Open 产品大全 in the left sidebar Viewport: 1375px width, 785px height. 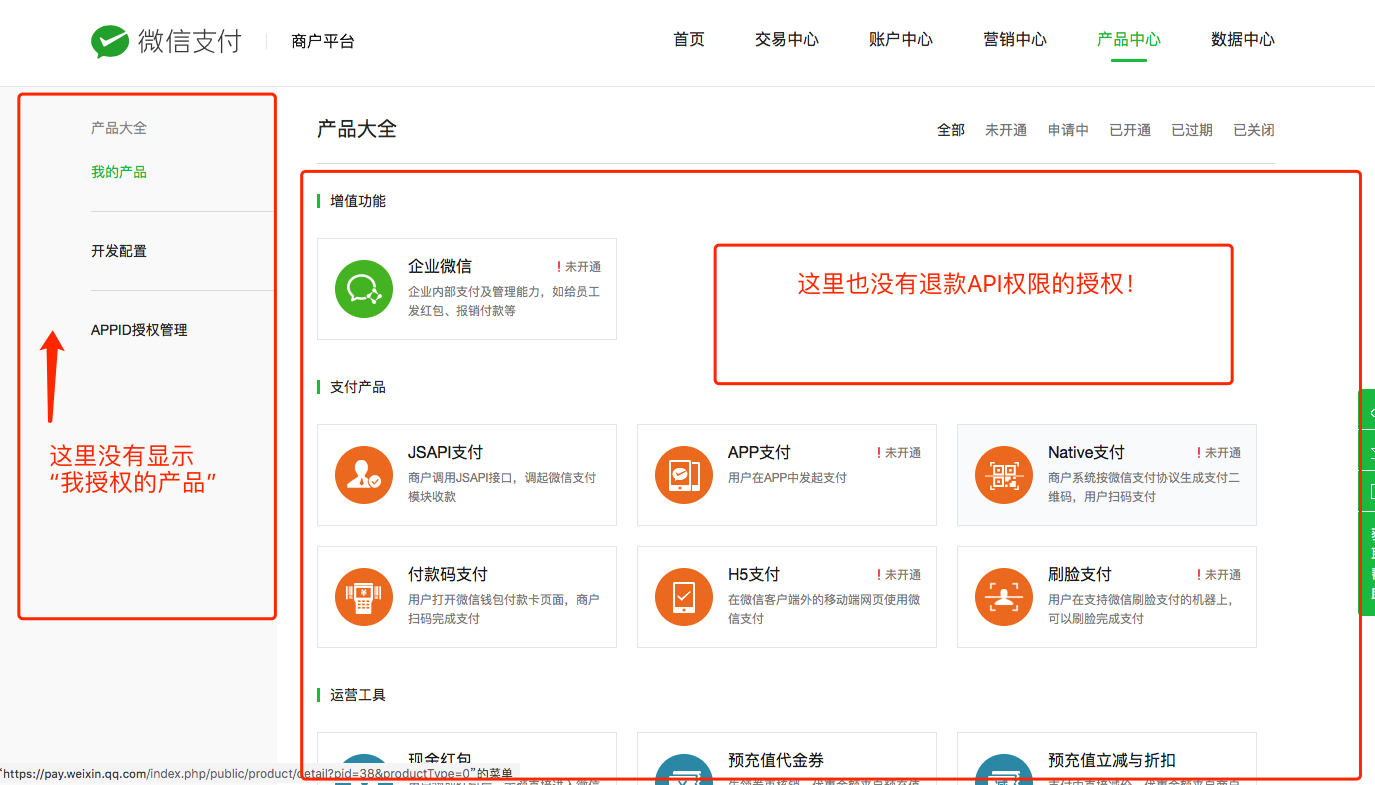point(119,128)
